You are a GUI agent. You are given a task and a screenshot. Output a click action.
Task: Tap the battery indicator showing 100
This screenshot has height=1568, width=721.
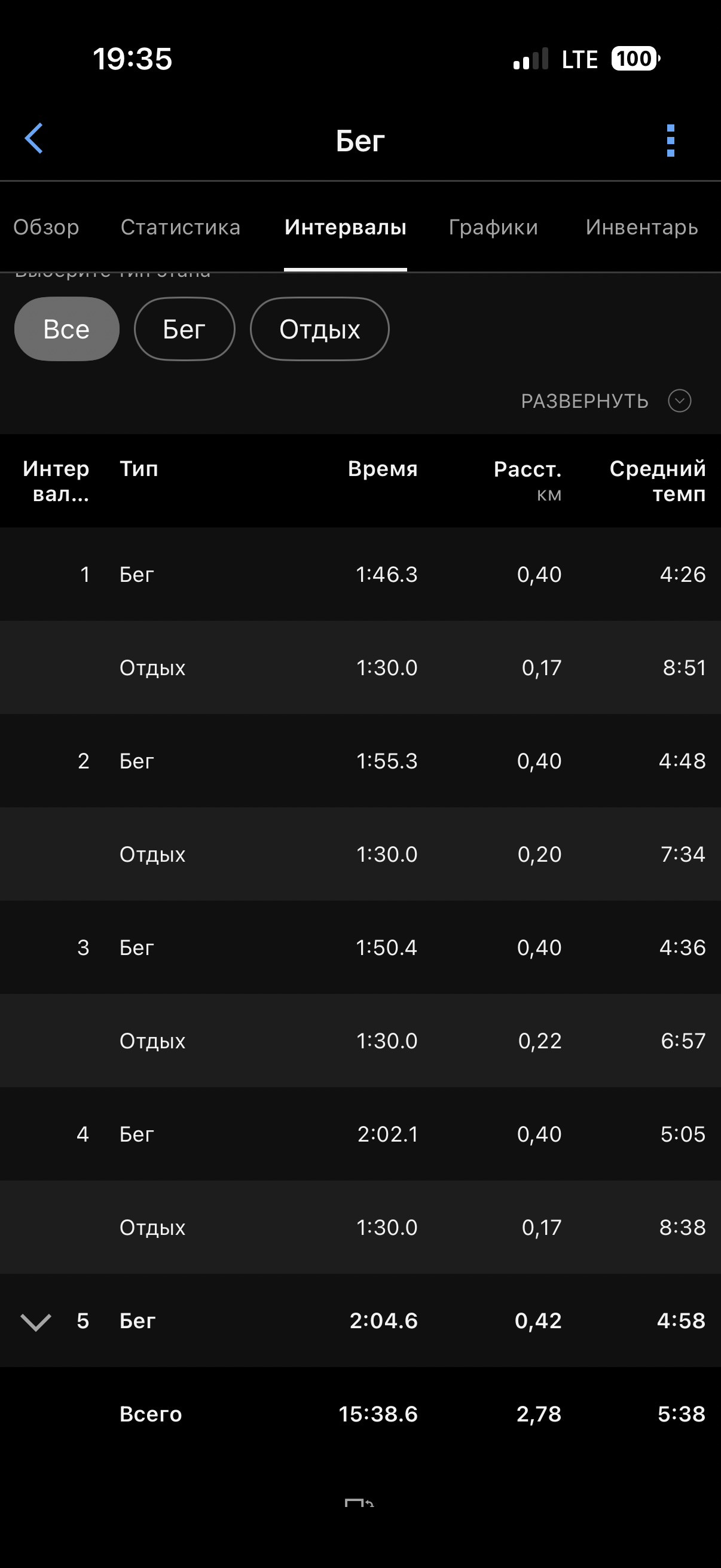click(636, 59)
